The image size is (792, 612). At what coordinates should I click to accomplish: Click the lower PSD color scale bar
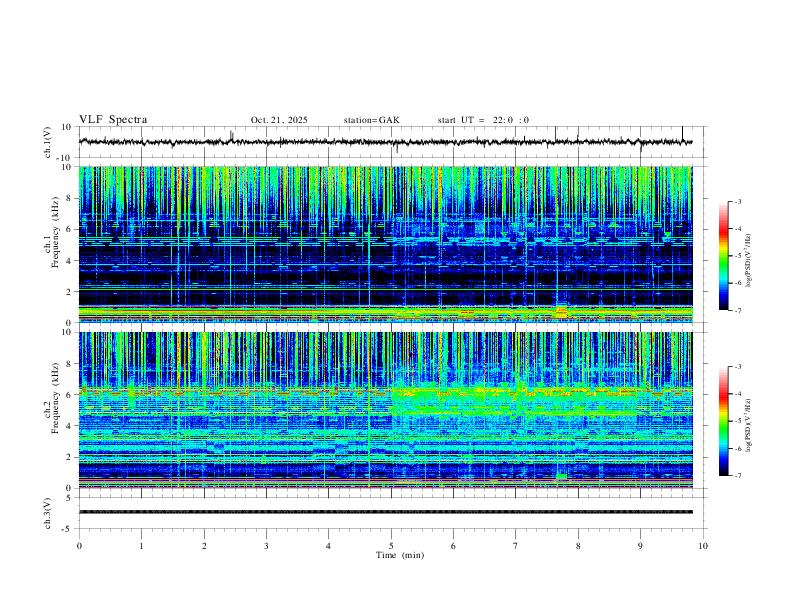coord(723,421)
